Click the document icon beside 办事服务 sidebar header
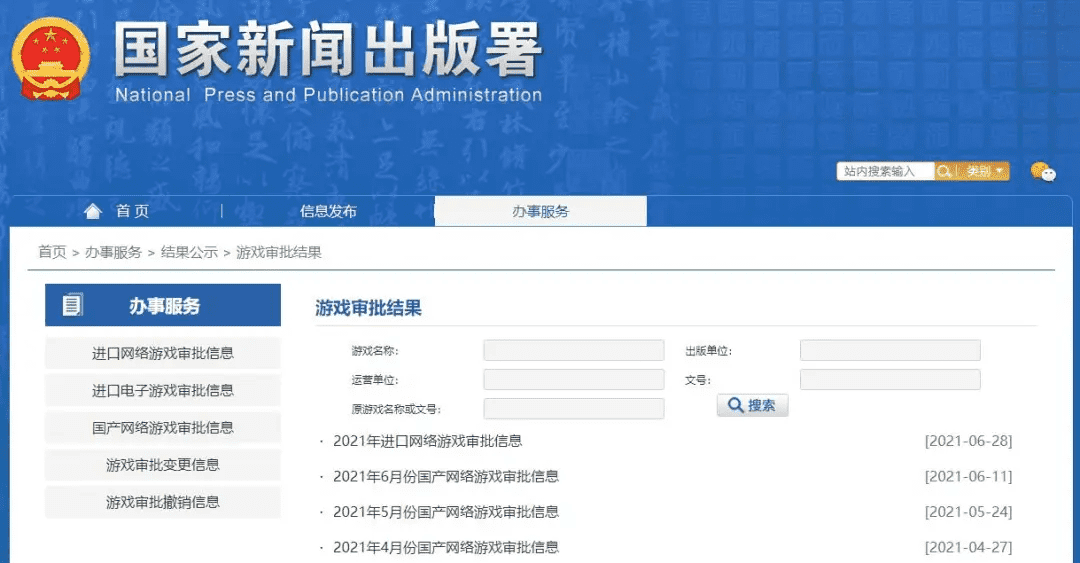 [x=72, y=305]
